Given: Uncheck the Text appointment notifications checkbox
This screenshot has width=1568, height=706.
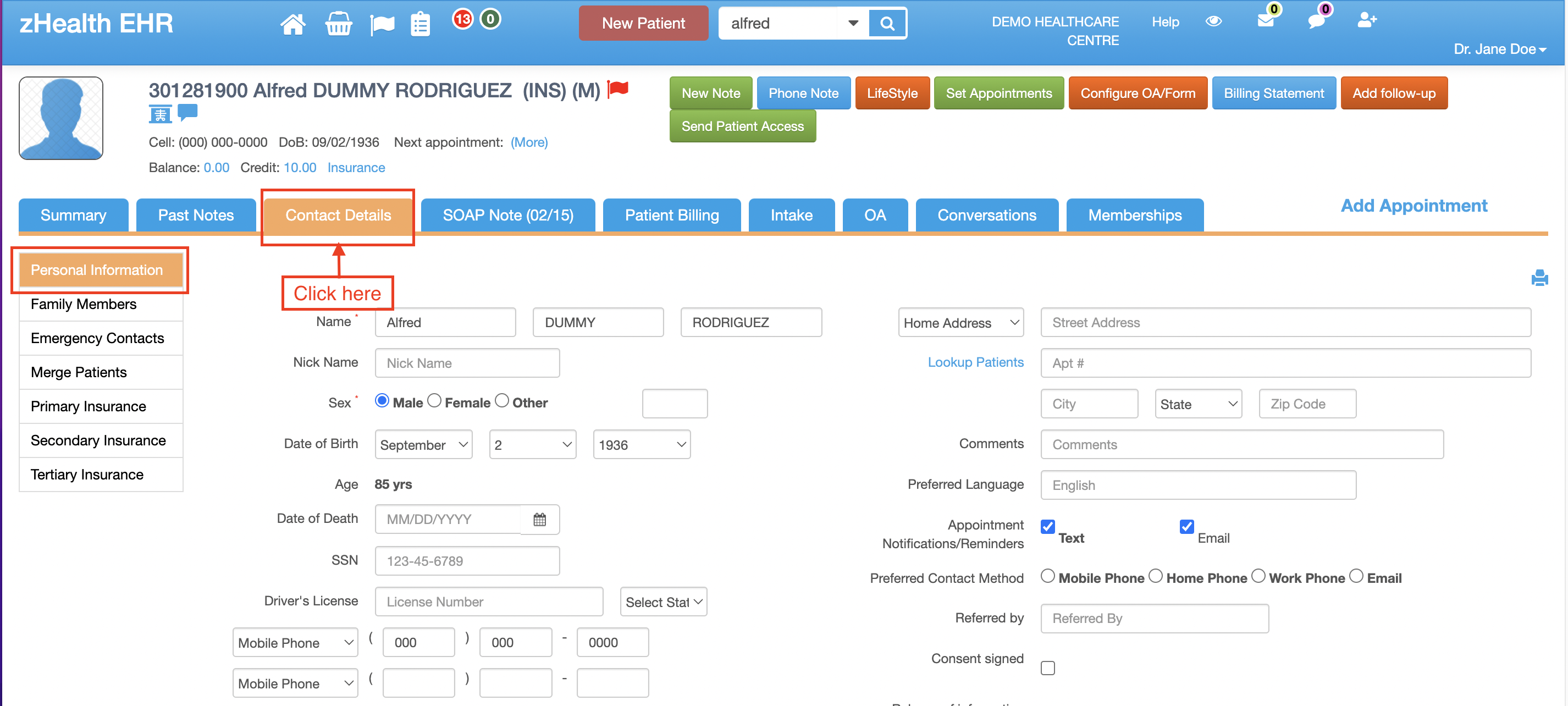Looking at the screenshot, I should point(1047,526).
